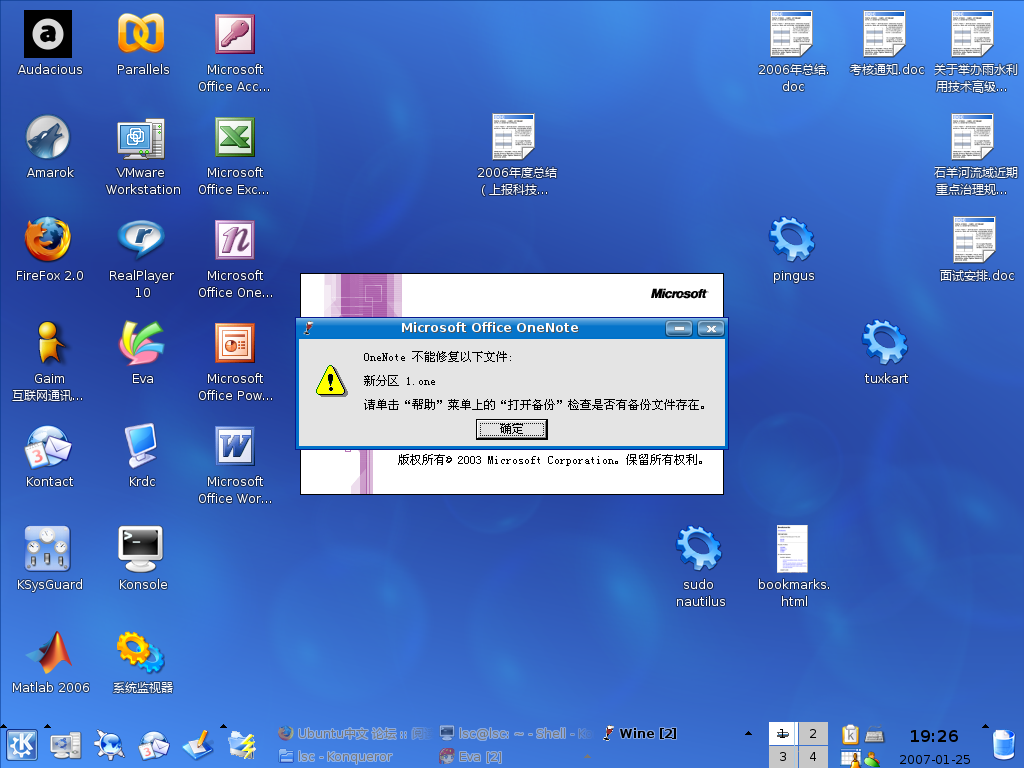The height and width of the screenshot is (768, 1024).
Task: Expand the arrow above the trash bin
Action: (x=985, y=726)
